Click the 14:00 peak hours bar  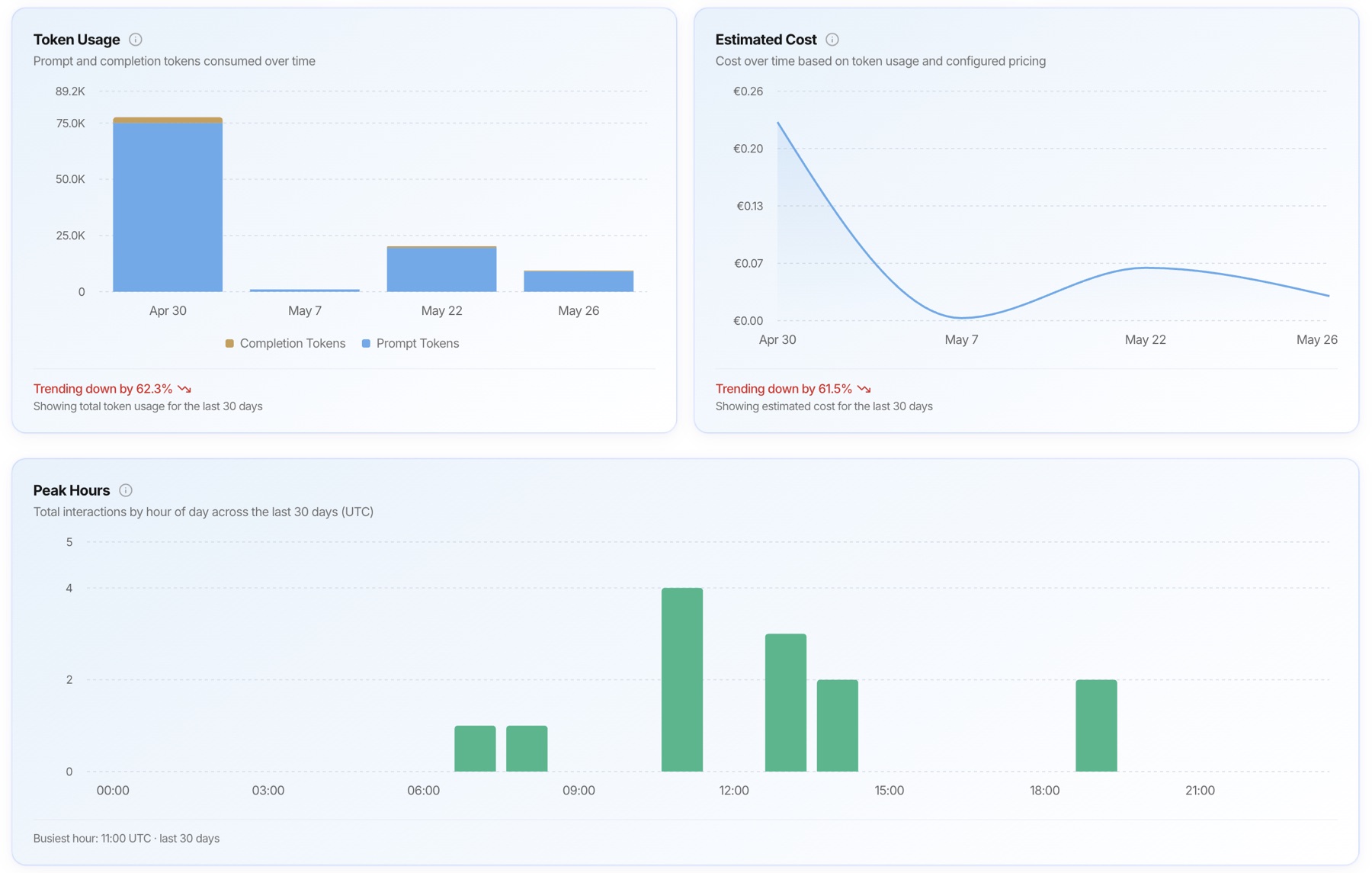[x=838, y=725]
